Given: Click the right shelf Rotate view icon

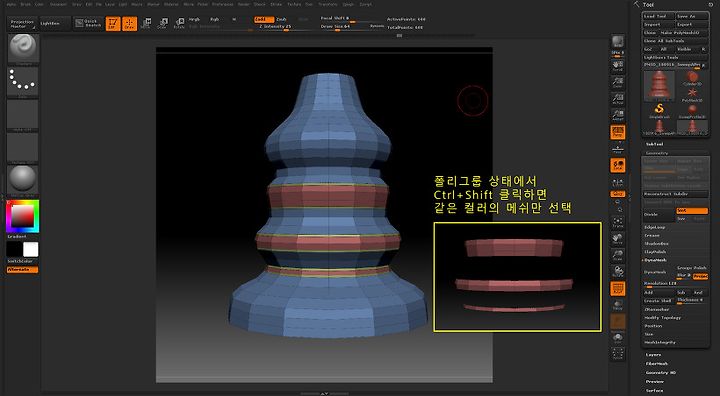Looking at the screenshot, I should pyautogui.click(x=618, y=272).
